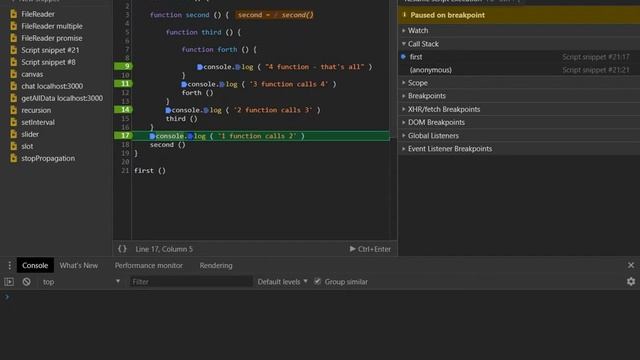Open the slider snippet

(30, 134)
